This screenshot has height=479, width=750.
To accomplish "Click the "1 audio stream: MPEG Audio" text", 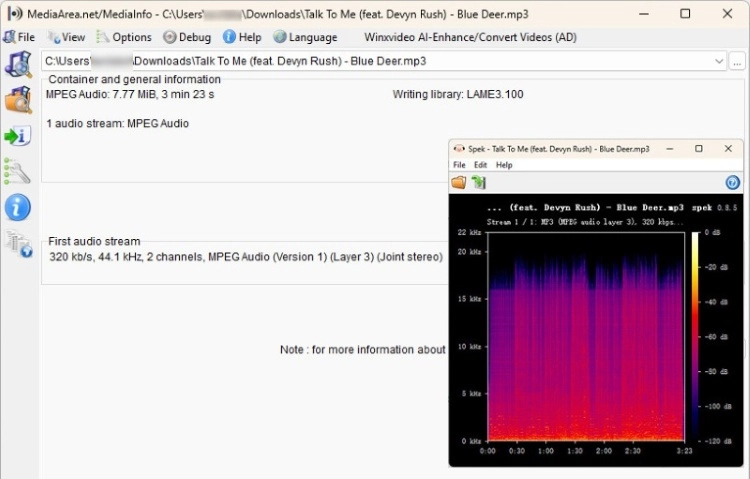I will (117, 123).
